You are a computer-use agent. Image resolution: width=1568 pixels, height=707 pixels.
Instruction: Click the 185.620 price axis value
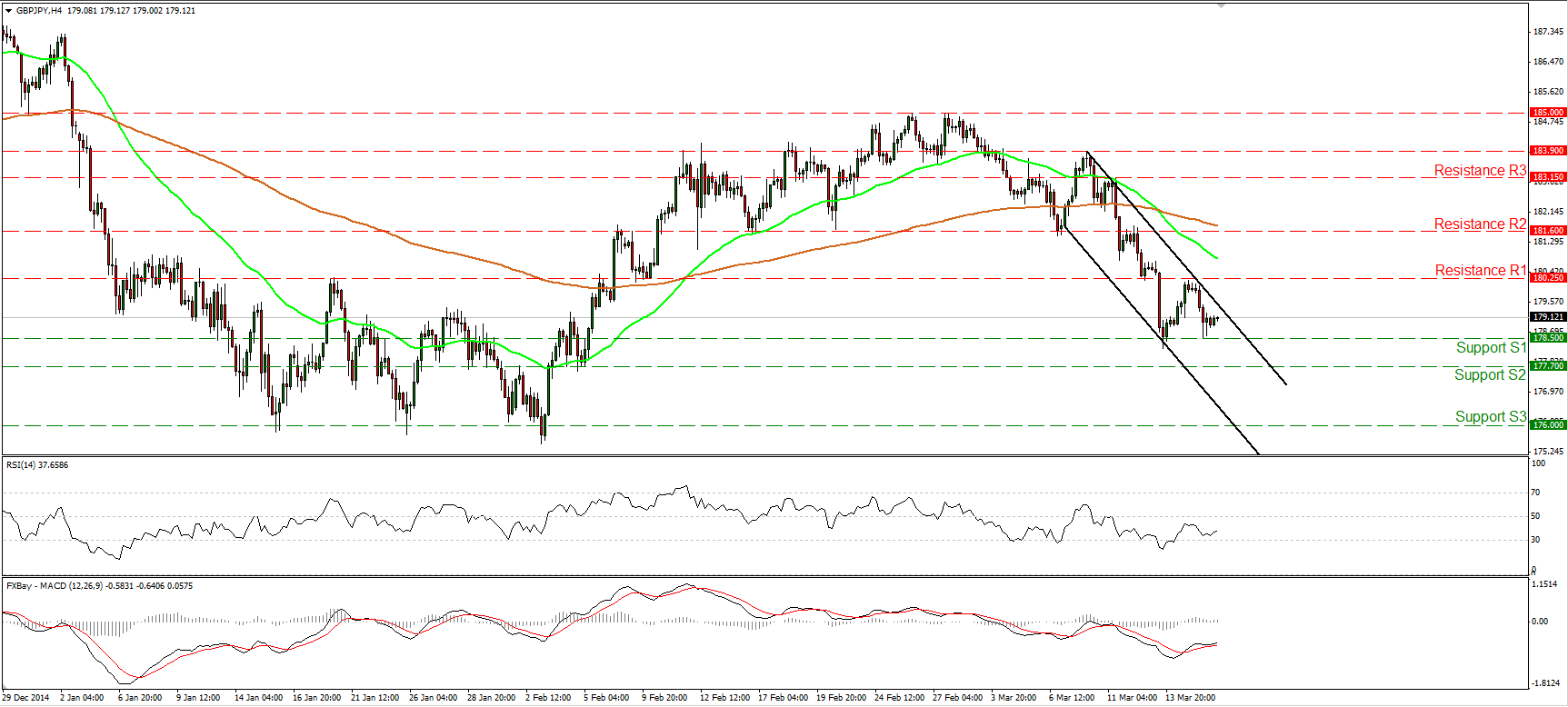tap(1548, 92)
